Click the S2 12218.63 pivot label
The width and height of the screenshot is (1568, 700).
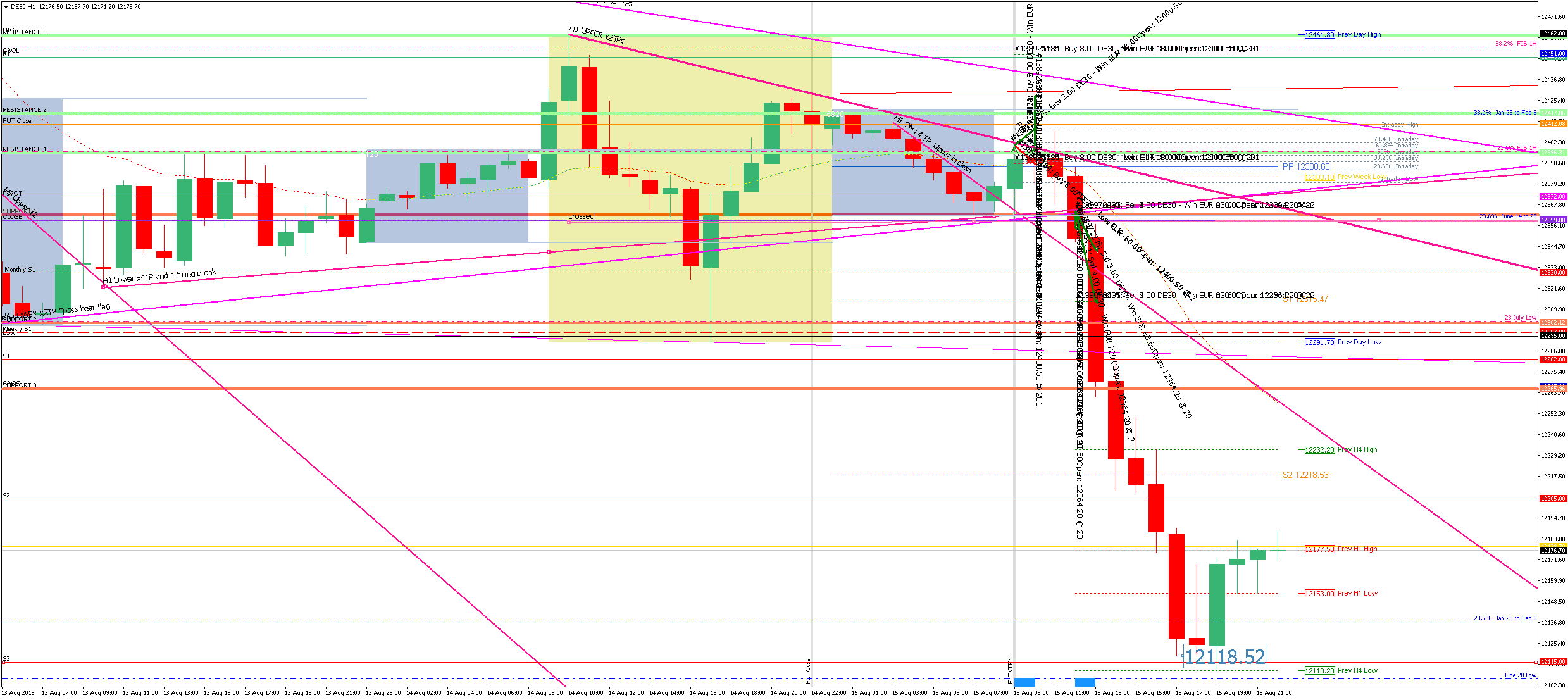(1305, 475)
